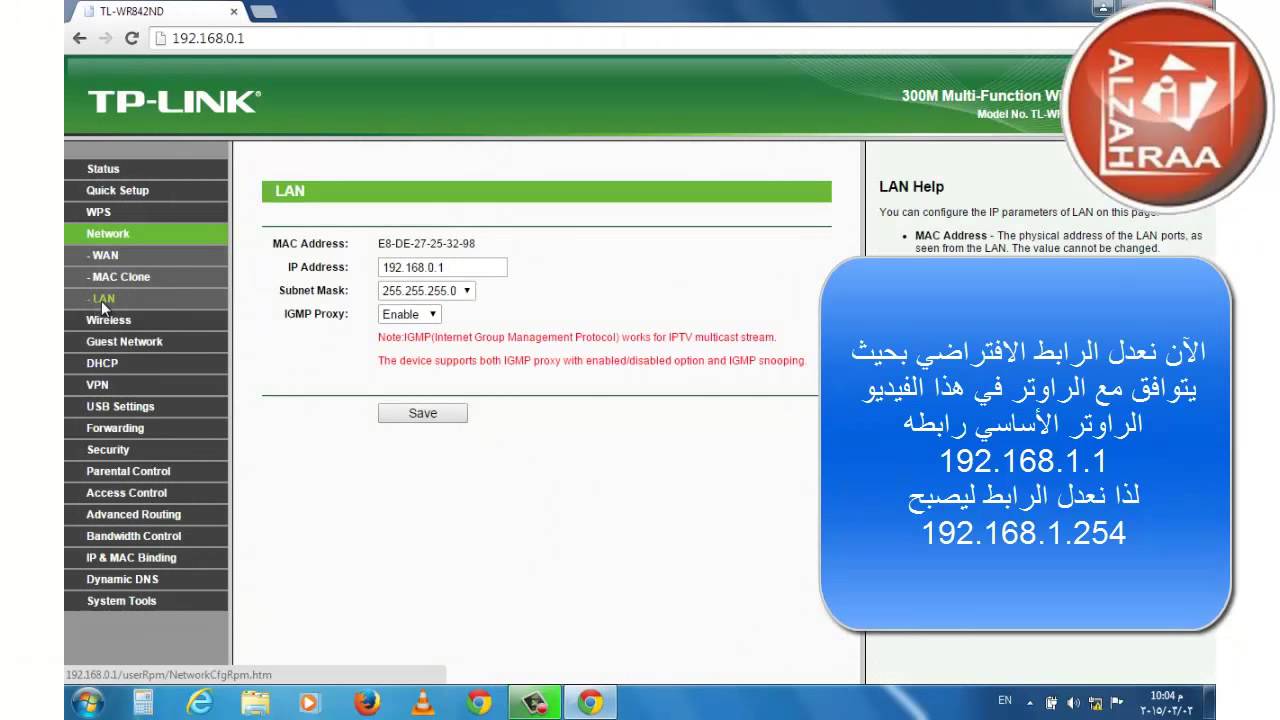Click the Save button

[x=422, y=413]
